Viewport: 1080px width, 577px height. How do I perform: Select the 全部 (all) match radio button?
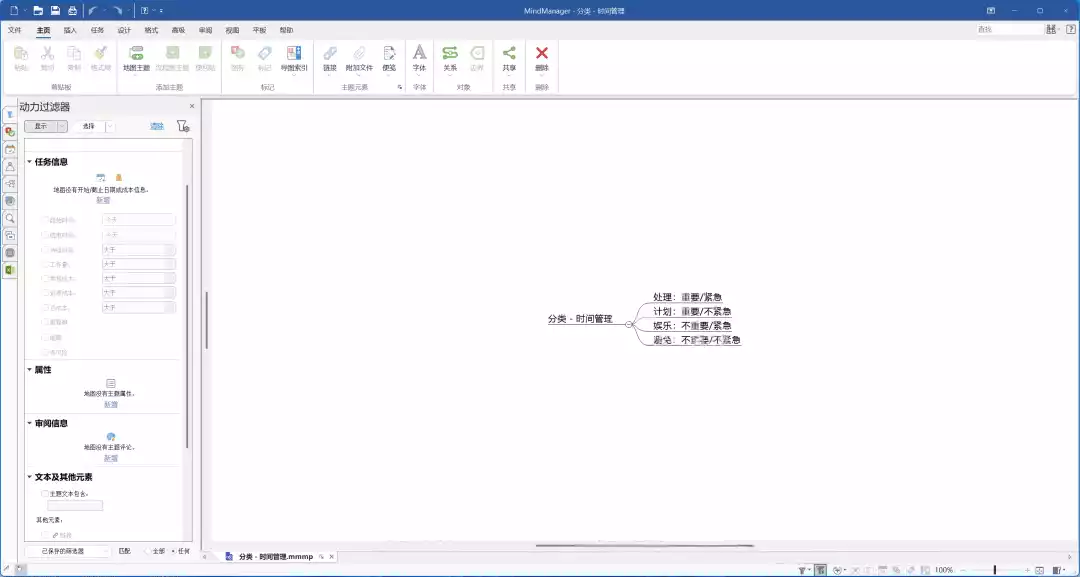[x=147, y=551]
